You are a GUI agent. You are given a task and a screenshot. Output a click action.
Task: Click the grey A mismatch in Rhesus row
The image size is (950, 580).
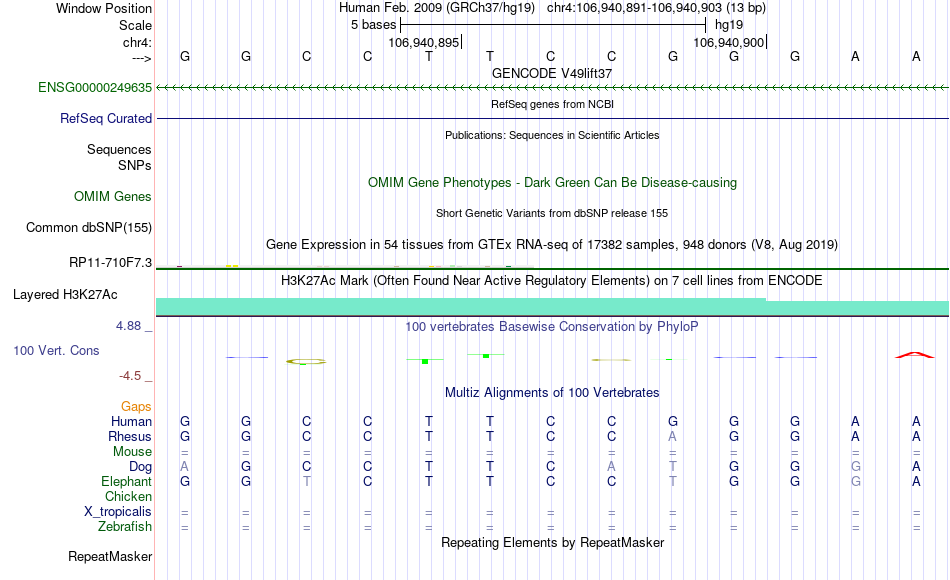coord(673,436)
